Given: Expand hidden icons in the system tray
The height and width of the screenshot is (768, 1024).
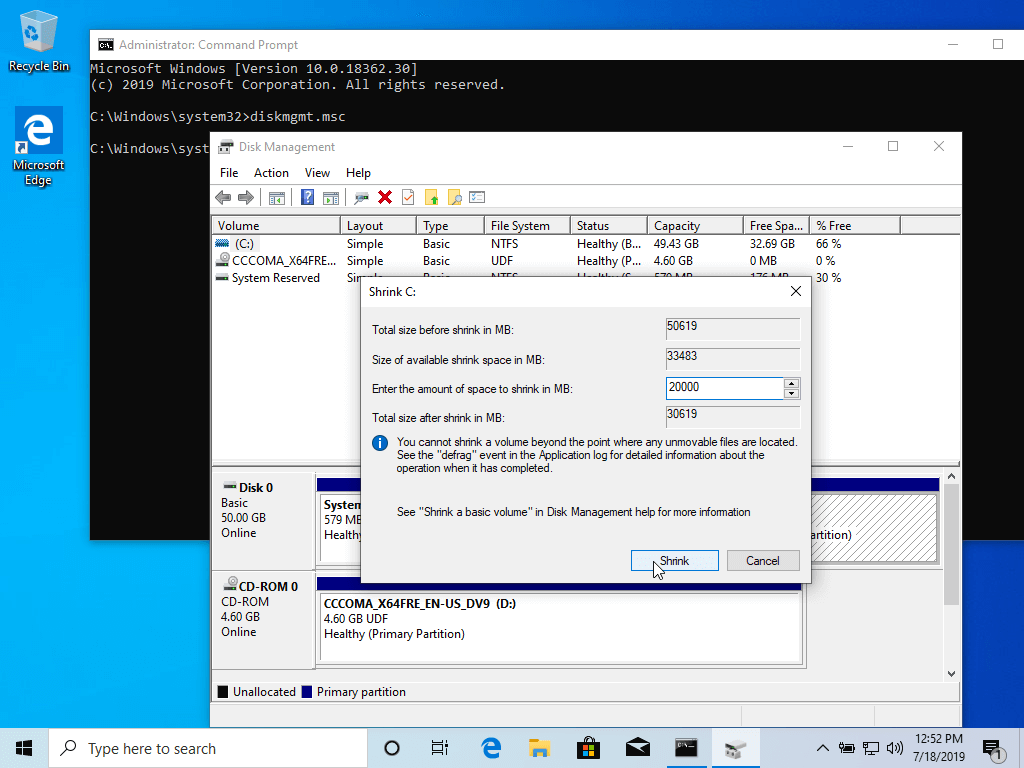Looking at the screenshot, I should click(822, 747).
